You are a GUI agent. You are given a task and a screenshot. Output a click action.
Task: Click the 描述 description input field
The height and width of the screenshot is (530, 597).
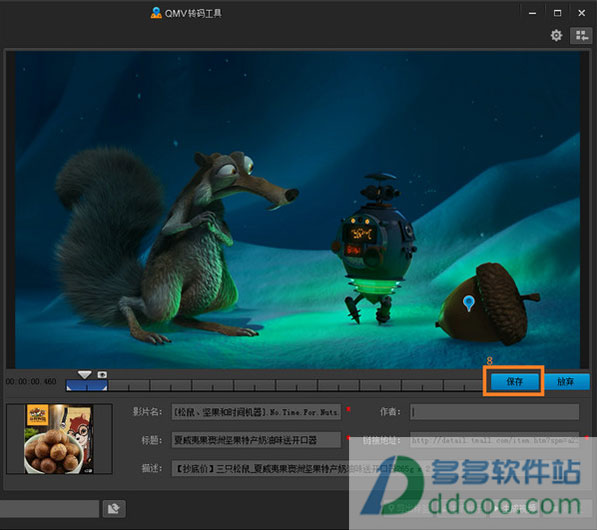375,468
